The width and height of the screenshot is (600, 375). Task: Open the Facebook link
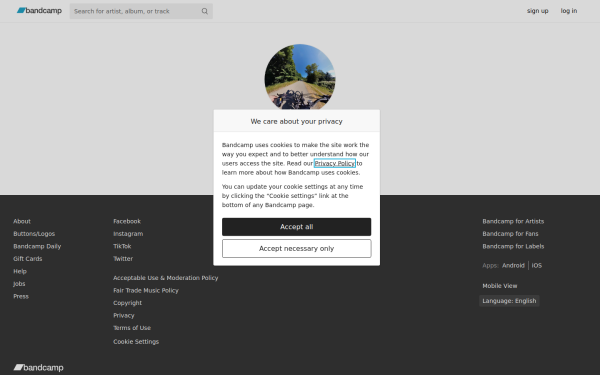click(127, 221)
